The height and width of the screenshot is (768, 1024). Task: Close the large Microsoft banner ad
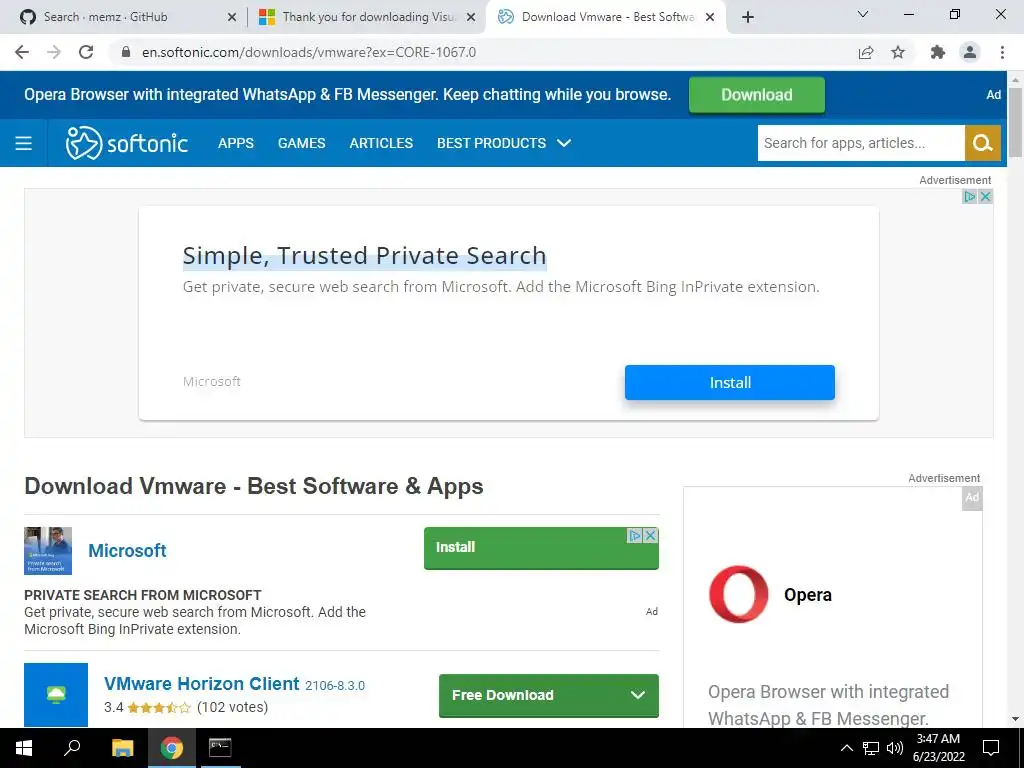pyautogui.click(x=985, y=197)
